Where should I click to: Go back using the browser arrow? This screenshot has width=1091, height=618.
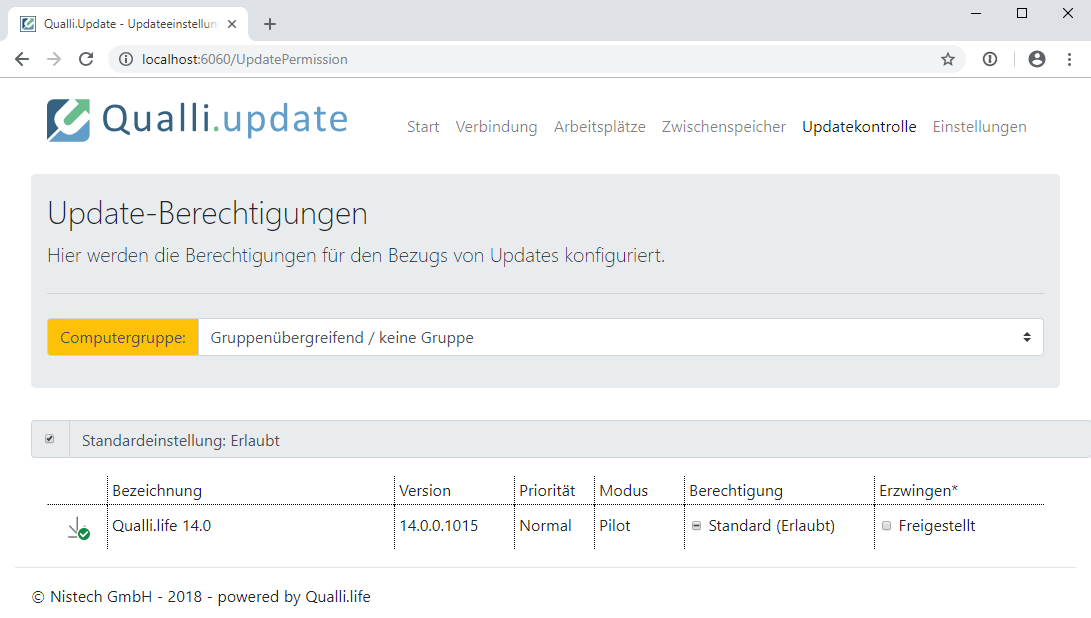coord(22,59)
